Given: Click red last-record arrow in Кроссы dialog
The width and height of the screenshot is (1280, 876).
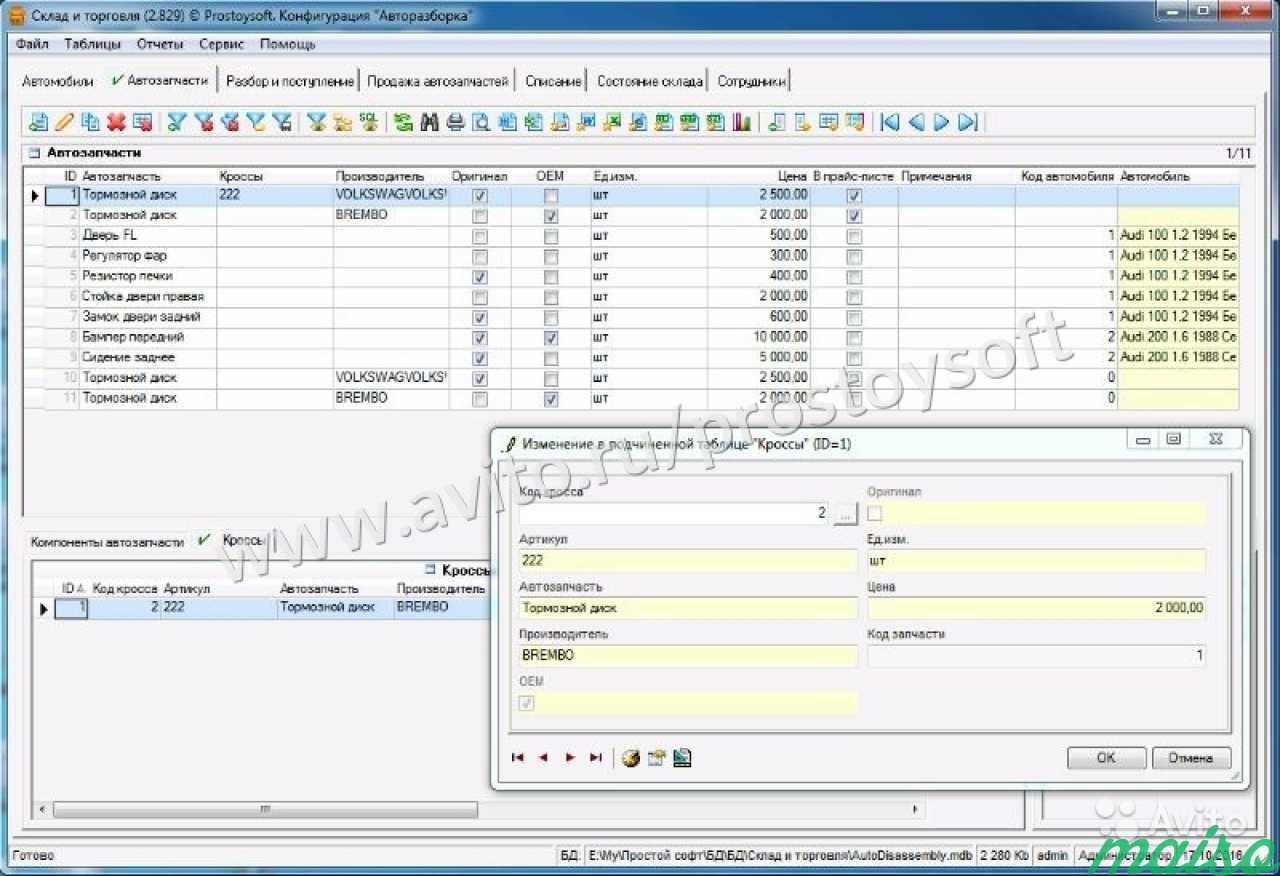Looking at the screenshot, I should pos(595,758).
